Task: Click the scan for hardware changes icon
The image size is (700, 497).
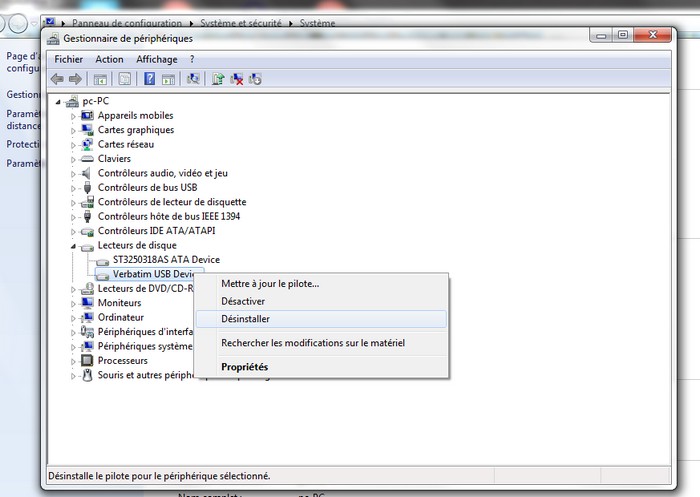Action: click(x=193, y=79)
